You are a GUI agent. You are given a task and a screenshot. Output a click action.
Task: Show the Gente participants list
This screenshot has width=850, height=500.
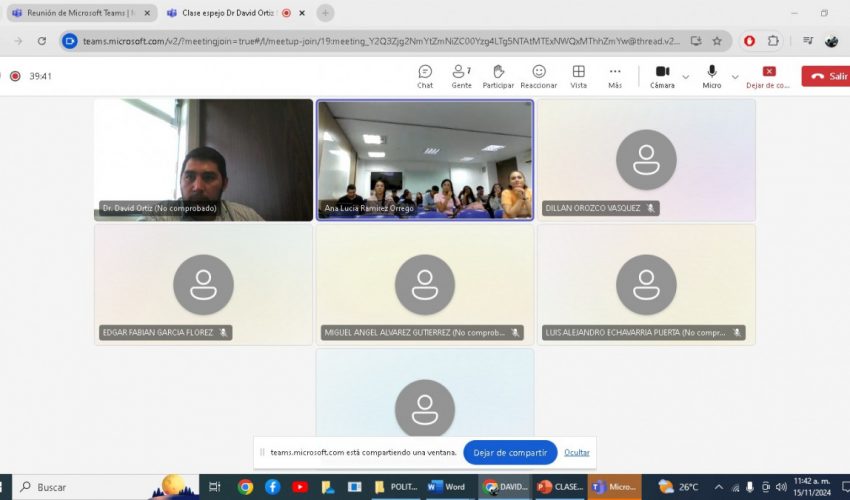click(461, 76)
